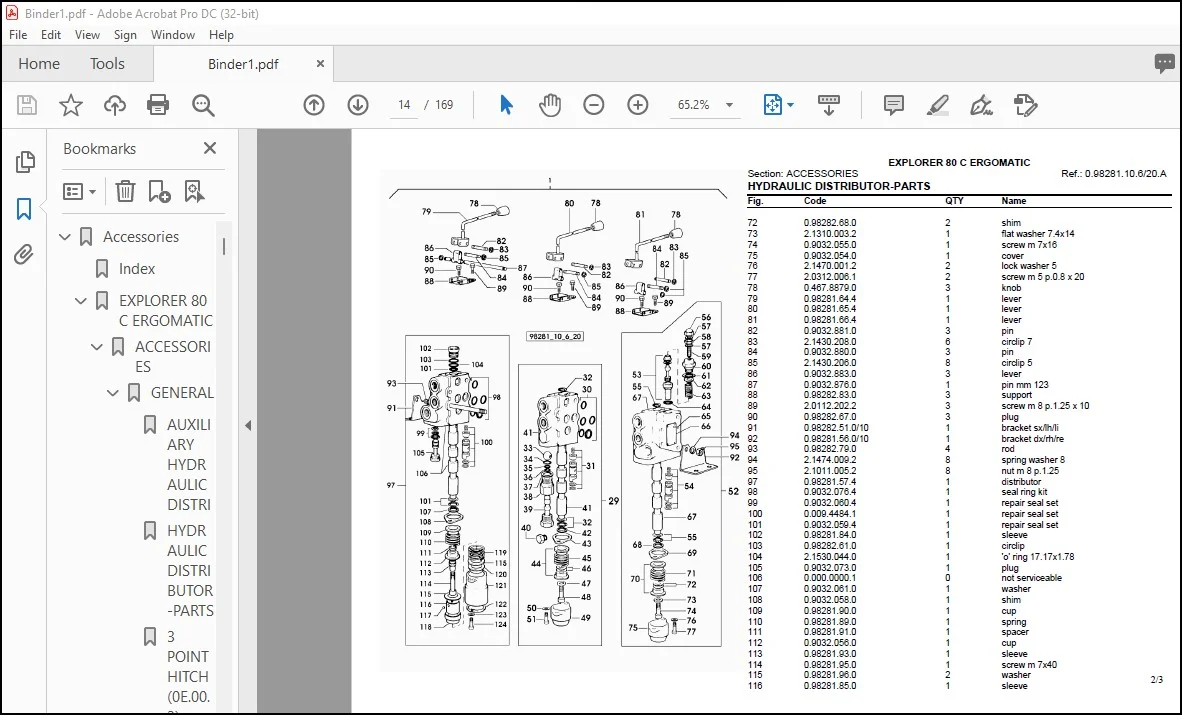Open the bookmarks options menu dropdown
The image size is (1182, 715).
[79, 192]
